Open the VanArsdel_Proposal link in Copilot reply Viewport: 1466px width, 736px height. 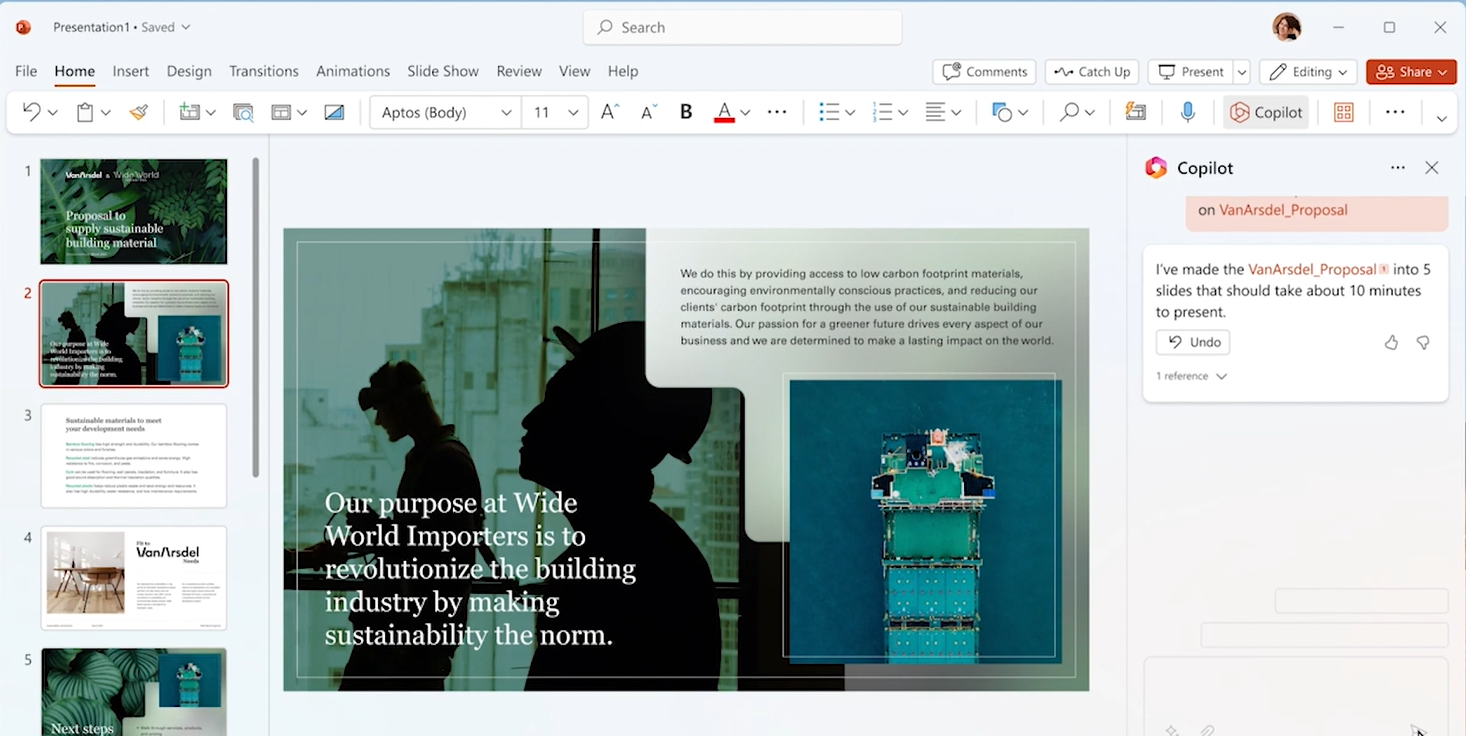1312,269
